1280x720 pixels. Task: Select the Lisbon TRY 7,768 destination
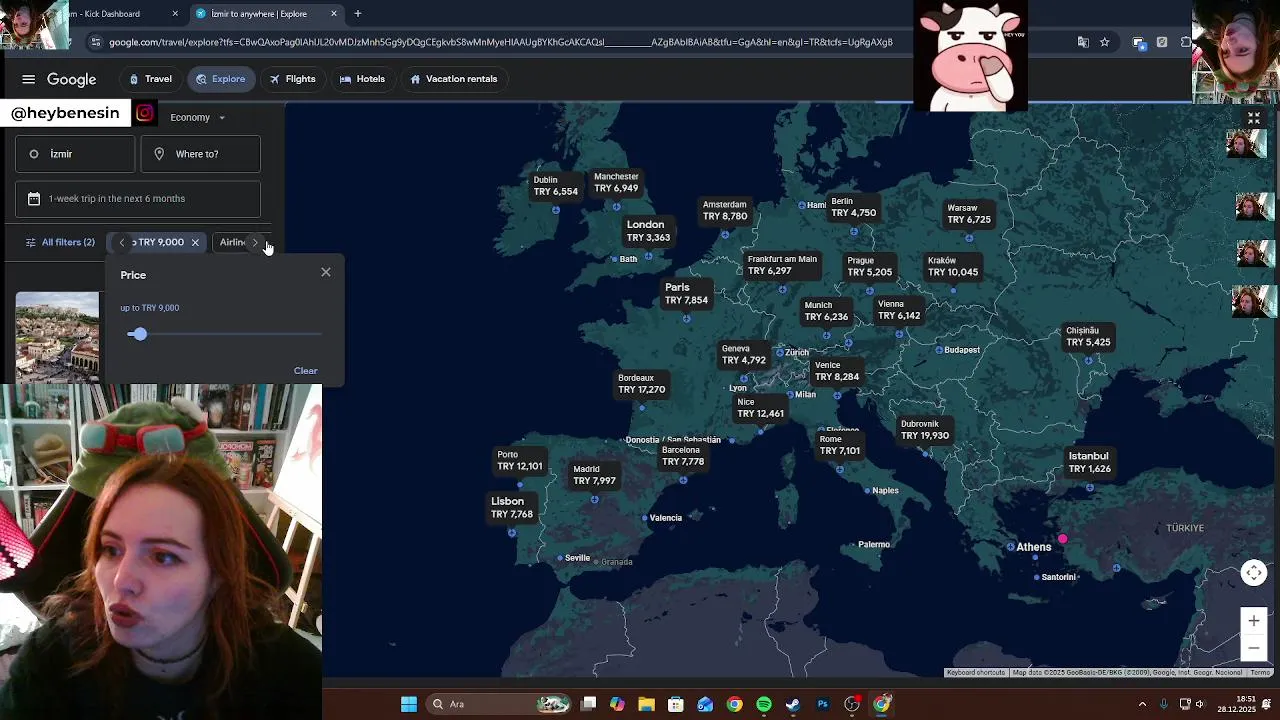coord(511,507)
